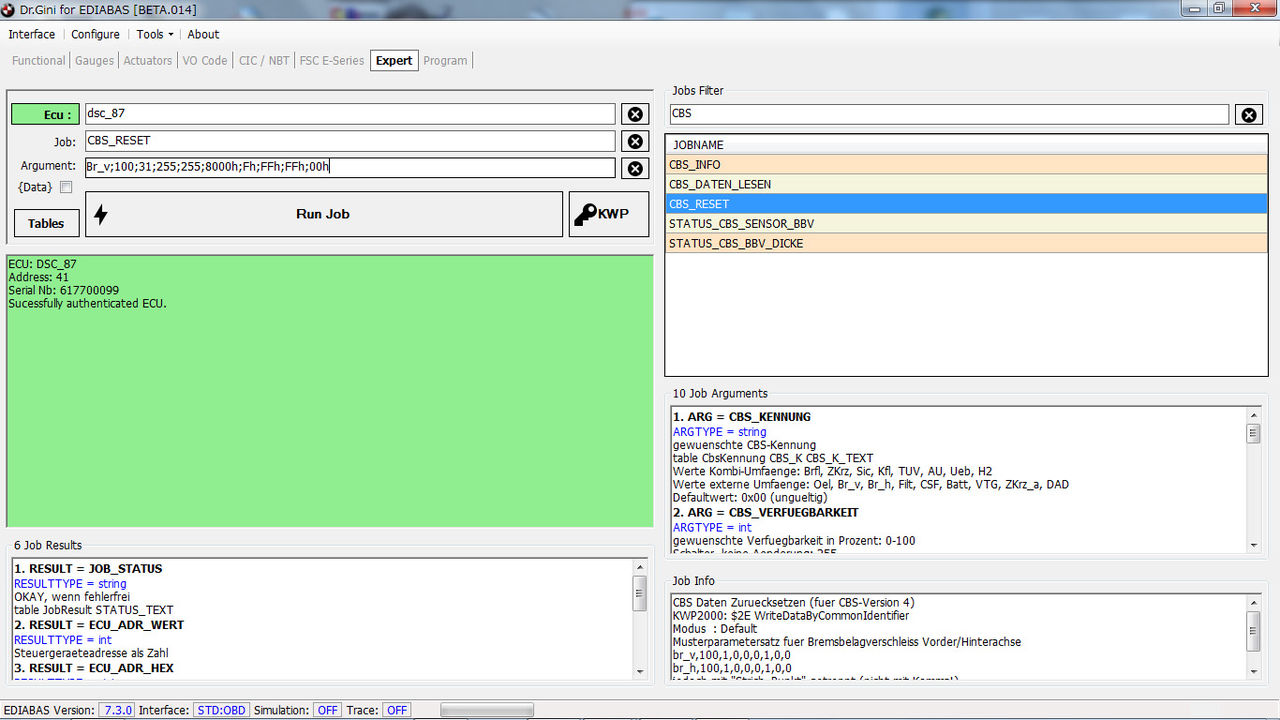Switch to the Actuators tab
Image resolution: width=1280 pixels, height=720 pixels.
pos(147,61)
